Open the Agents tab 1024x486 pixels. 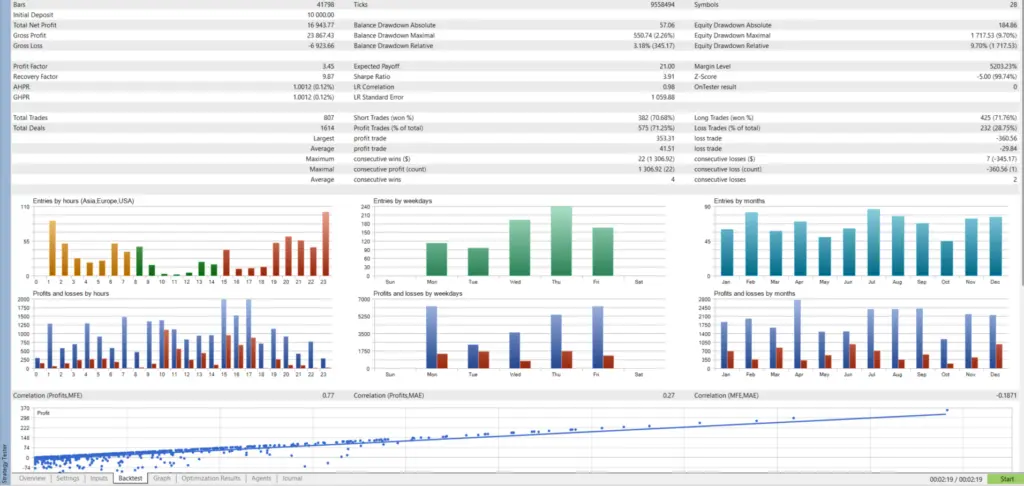pos(261,479)
